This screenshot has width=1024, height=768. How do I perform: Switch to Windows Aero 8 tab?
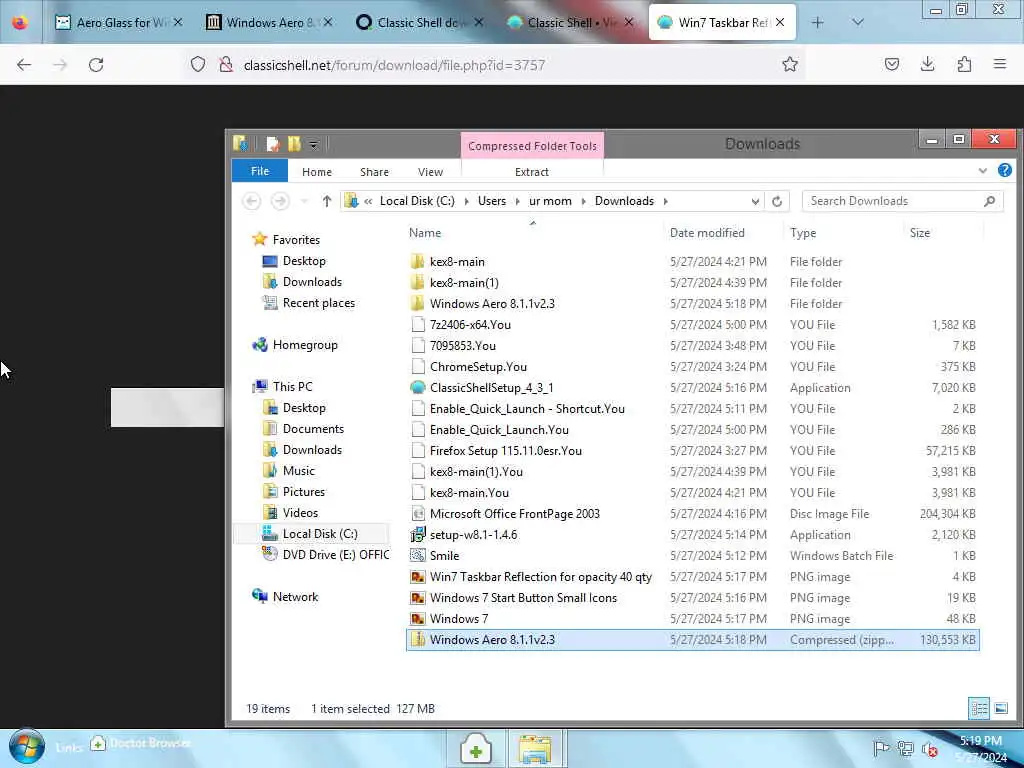coord(269,23)
